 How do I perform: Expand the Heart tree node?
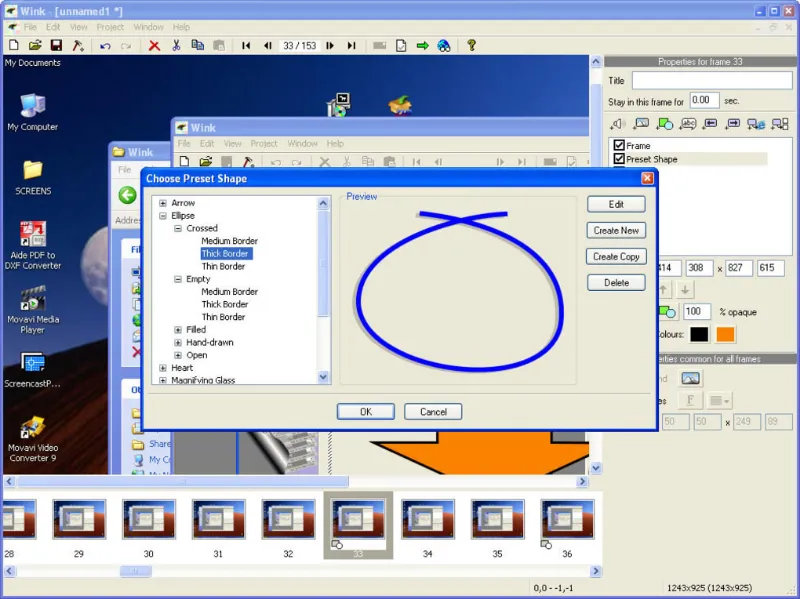163,368
